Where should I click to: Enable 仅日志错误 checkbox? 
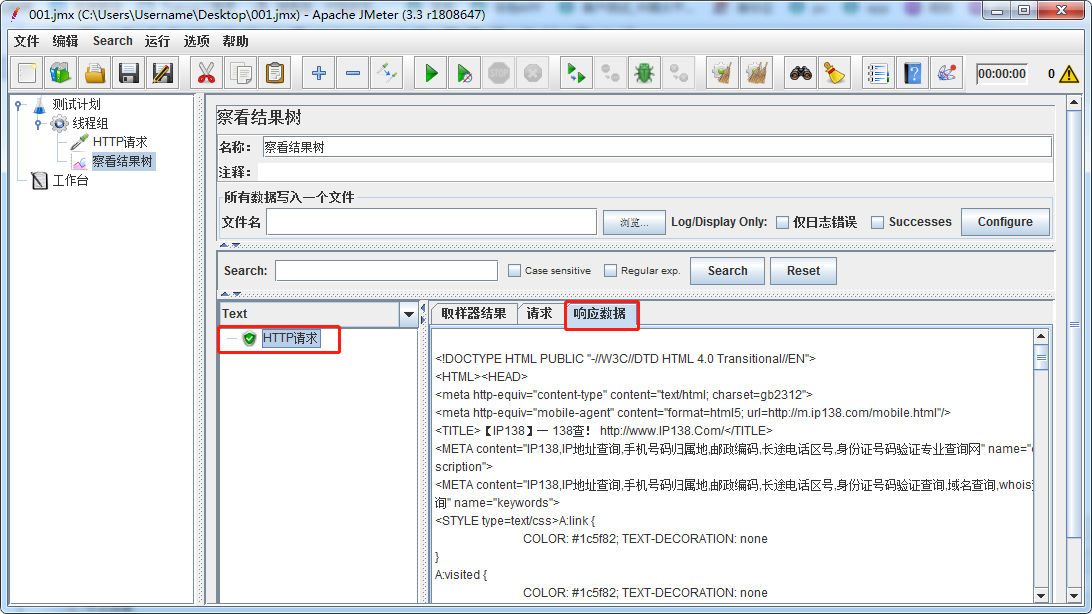point(783,222)
